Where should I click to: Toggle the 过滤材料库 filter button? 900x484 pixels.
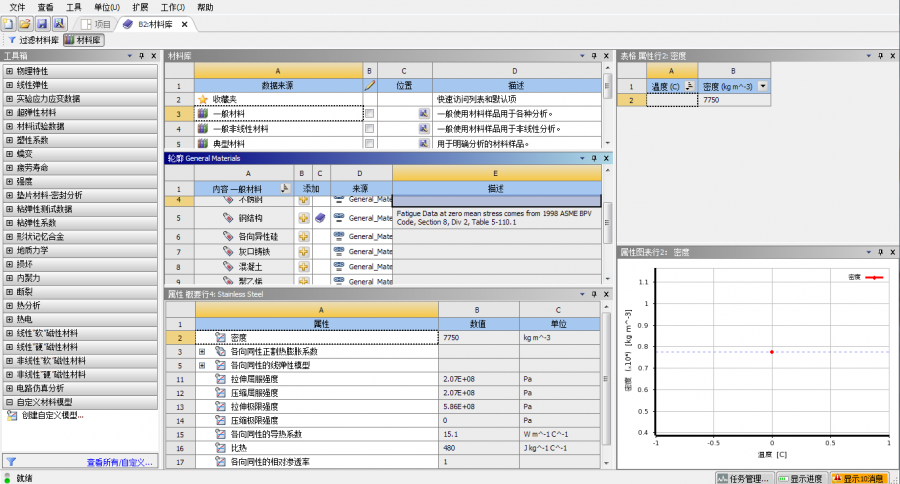coord(33,40)
